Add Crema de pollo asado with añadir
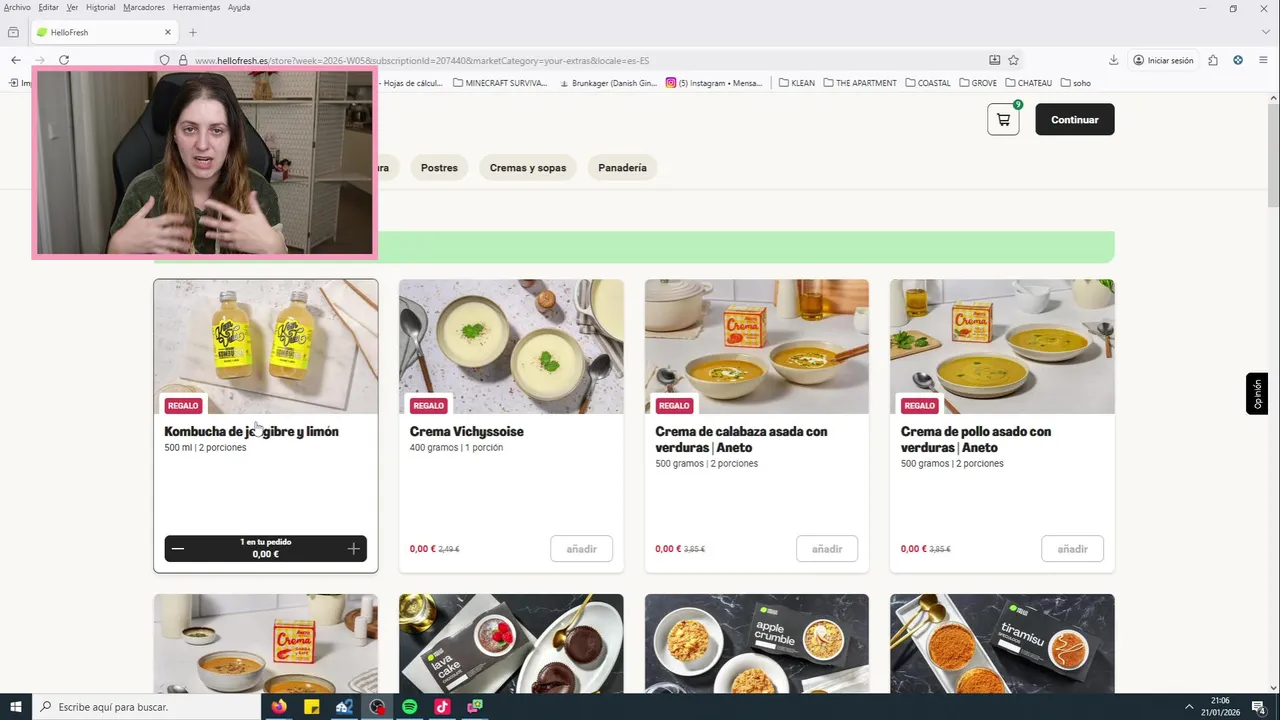Viewport: 1280px width, 720px height. pyautogui.click(x=1072, y=549)
